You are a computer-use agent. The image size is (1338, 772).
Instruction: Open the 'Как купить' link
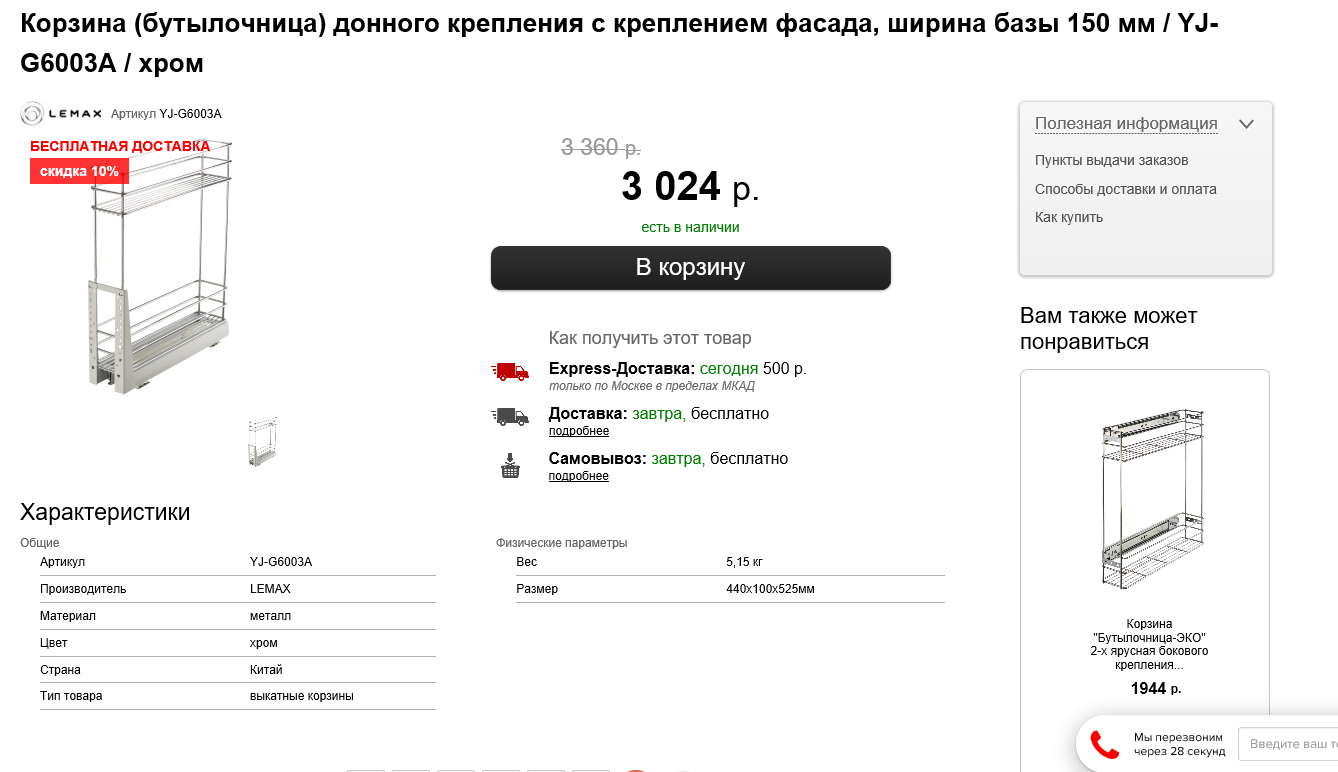1068,217
